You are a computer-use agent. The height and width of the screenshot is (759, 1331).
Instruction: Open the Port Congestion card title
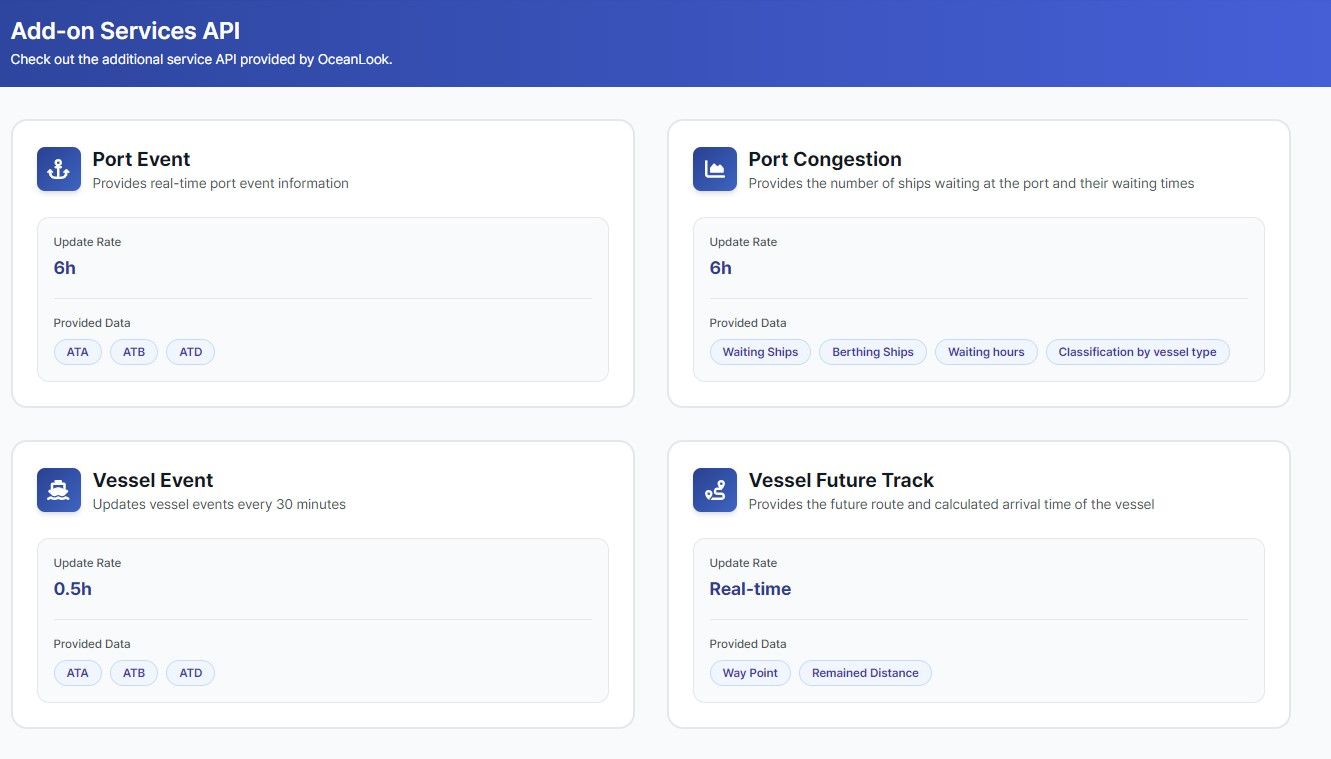(x=824, y=159)
